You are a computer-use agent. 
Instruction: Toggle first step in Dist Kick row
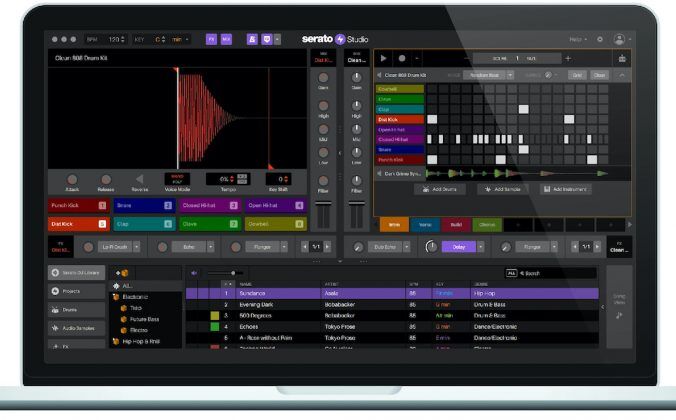pos(432,119)
